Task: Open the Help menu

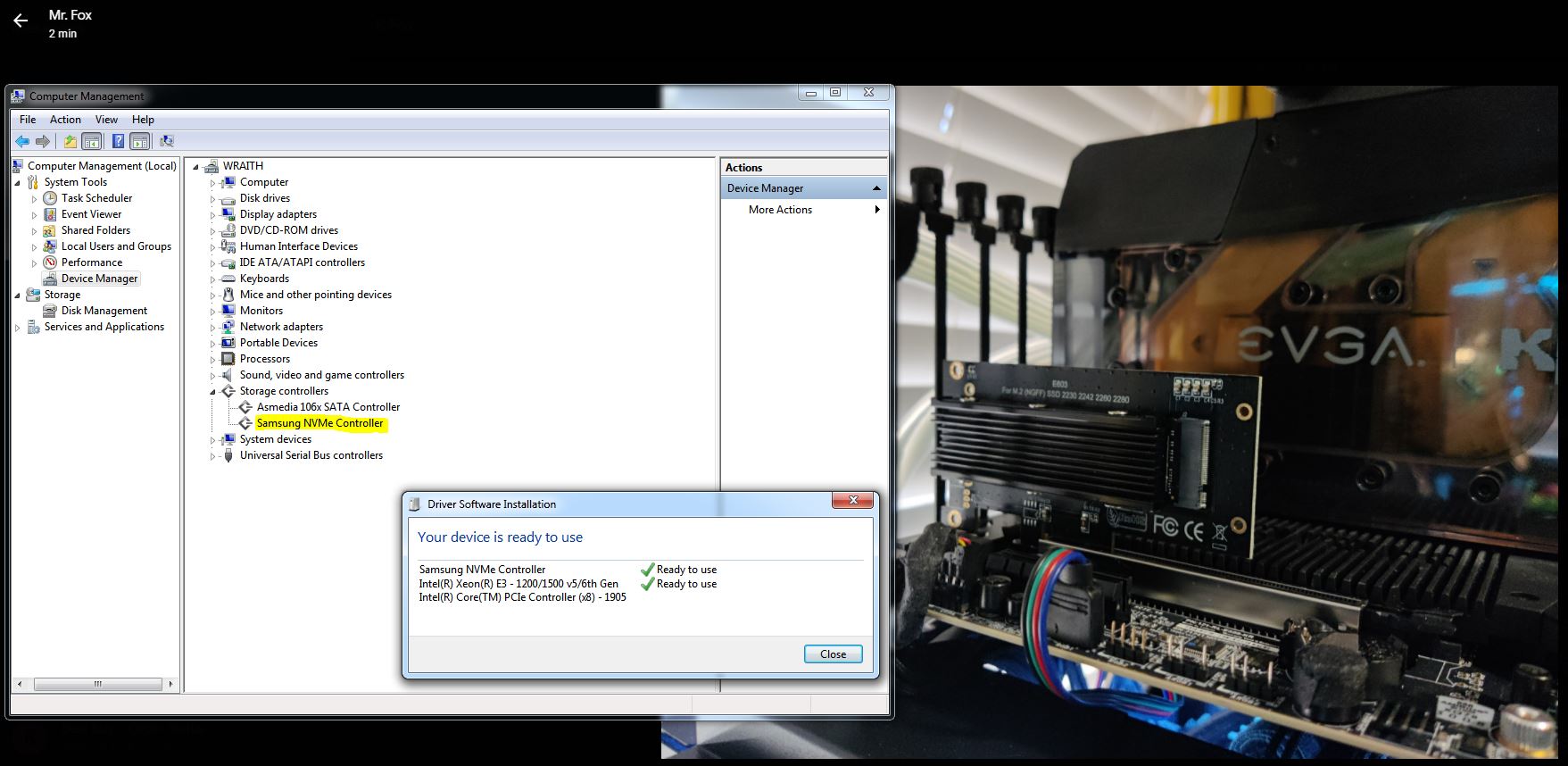Action: [143, 120]
